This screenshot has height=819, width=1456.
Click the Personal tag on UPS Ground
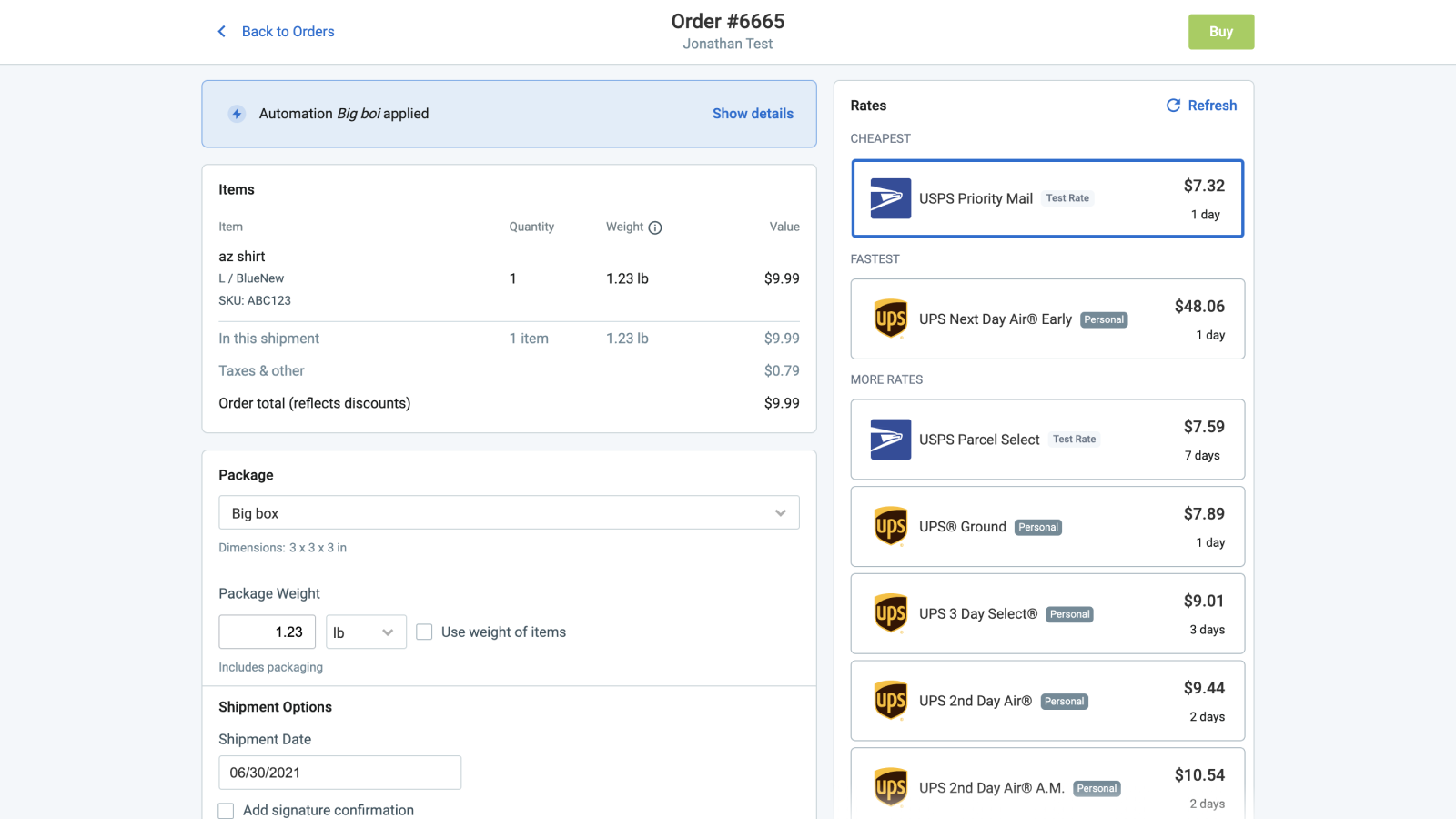1037,527
